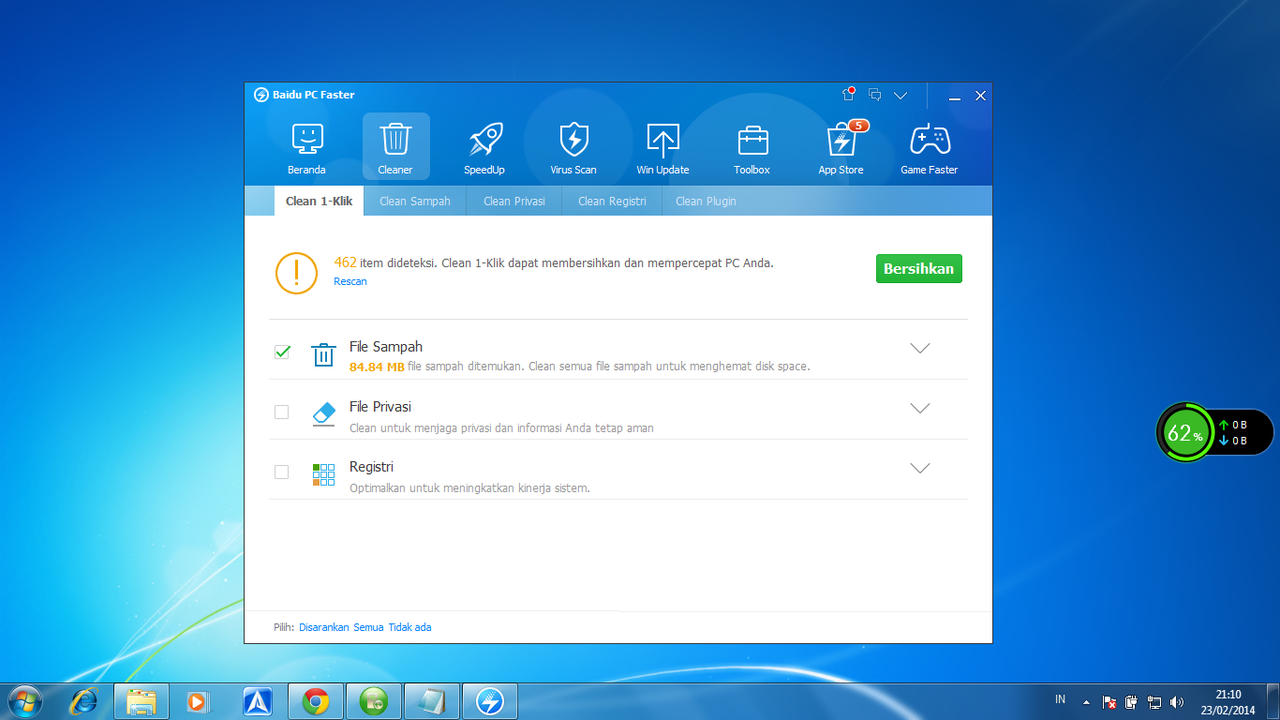Open the blue A-logo taskbar app
This screenshot has height=720, width=1280.
point(258,702)
